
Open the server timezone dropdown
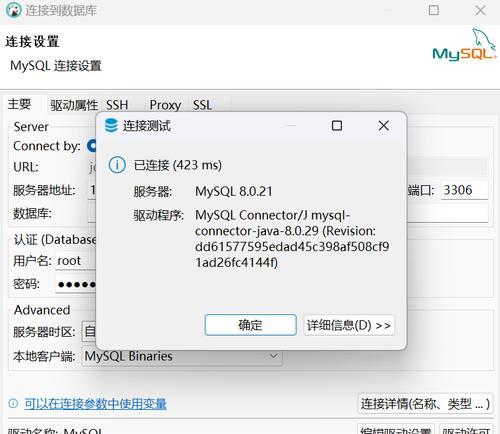click(89, 332)
